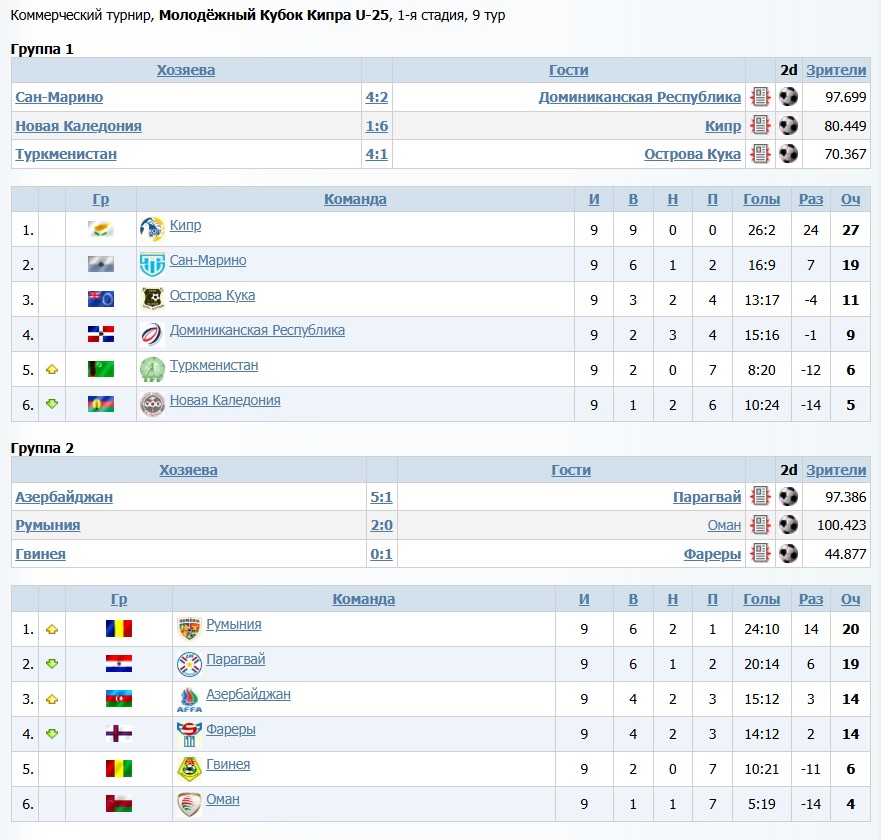Click Румыния flag in Group 2 table
Image resolution: width=881 pixels, height=840 pixels.
119,629
